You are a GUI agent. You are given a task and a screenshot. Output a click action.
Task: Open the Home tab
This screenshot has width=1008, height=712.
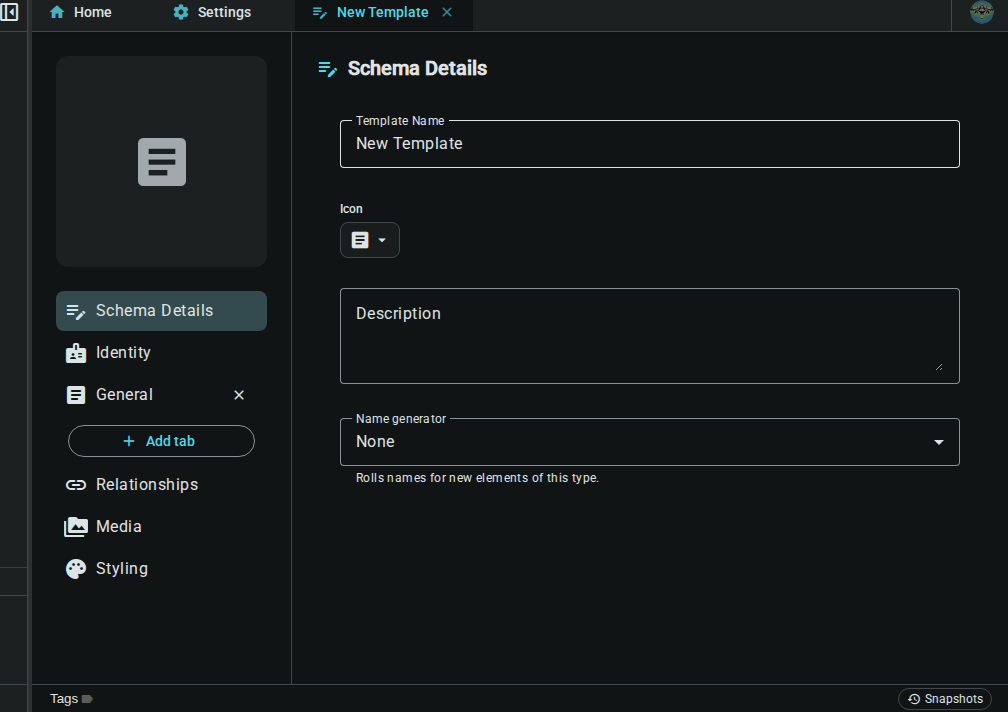(x=80, y=12)
